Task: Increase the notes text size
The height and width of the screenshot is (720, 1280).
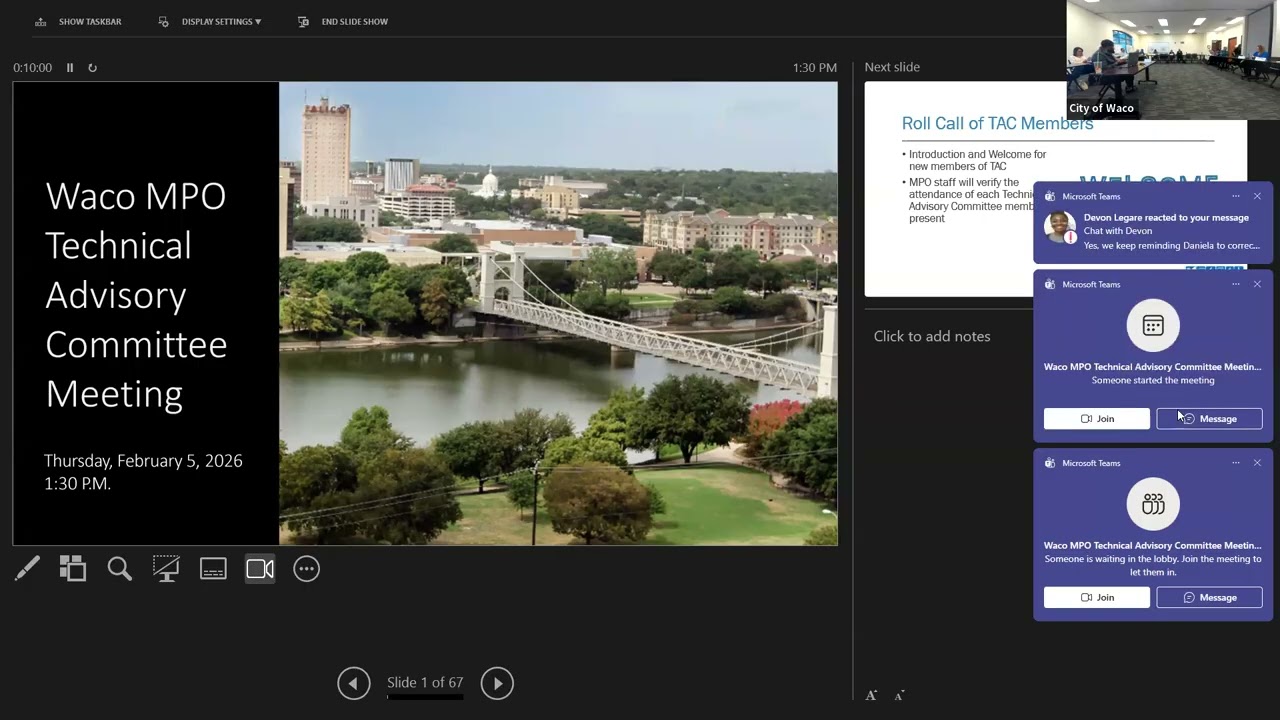Action: point(871,695)
